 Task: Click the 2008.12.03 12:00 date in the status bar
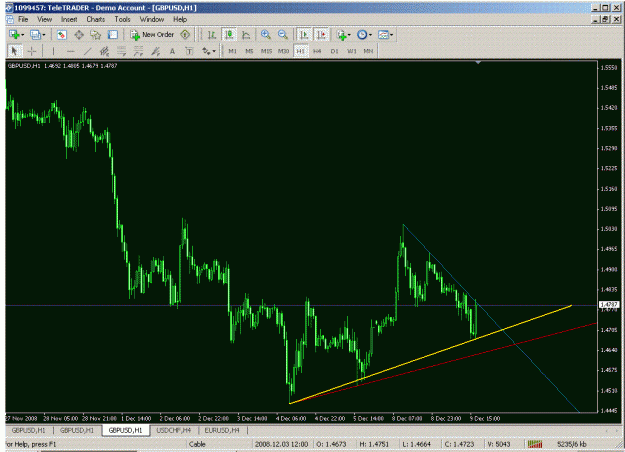point(282,444)
